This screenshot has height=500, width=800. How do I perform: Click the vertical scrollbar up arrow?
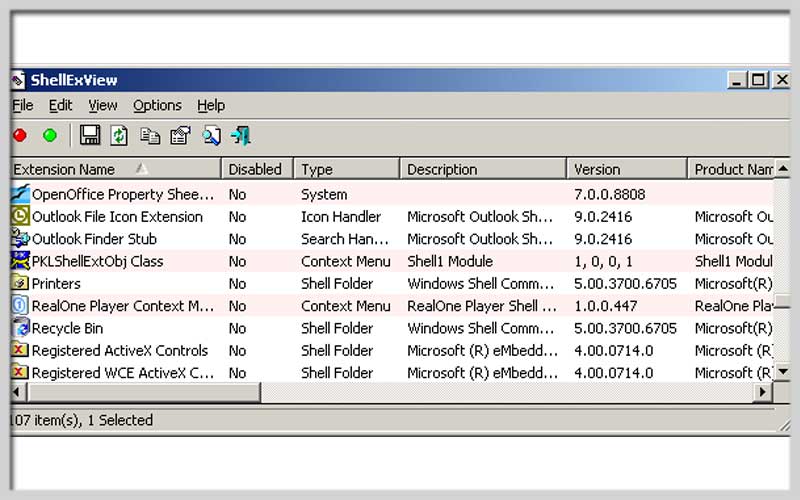(x=783, y=168)
